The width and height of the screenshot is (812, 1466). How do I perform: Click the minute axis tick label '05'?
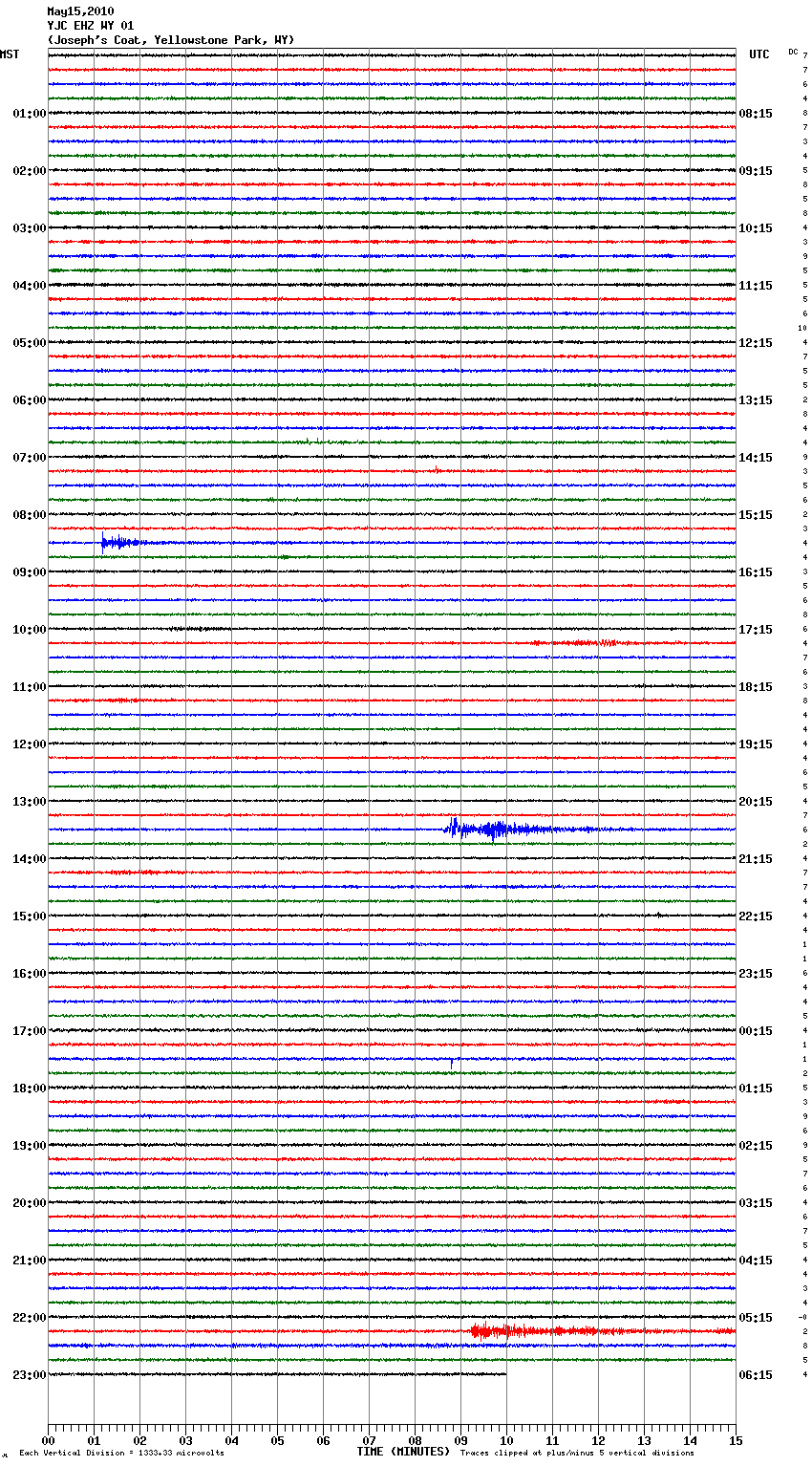coord(277,1440)
